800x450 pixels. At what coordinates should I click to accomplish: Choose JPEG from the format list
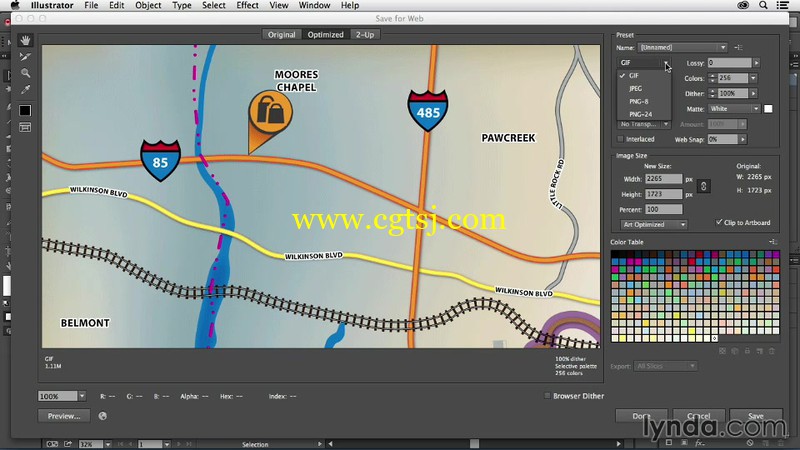(x=644, y=88)
